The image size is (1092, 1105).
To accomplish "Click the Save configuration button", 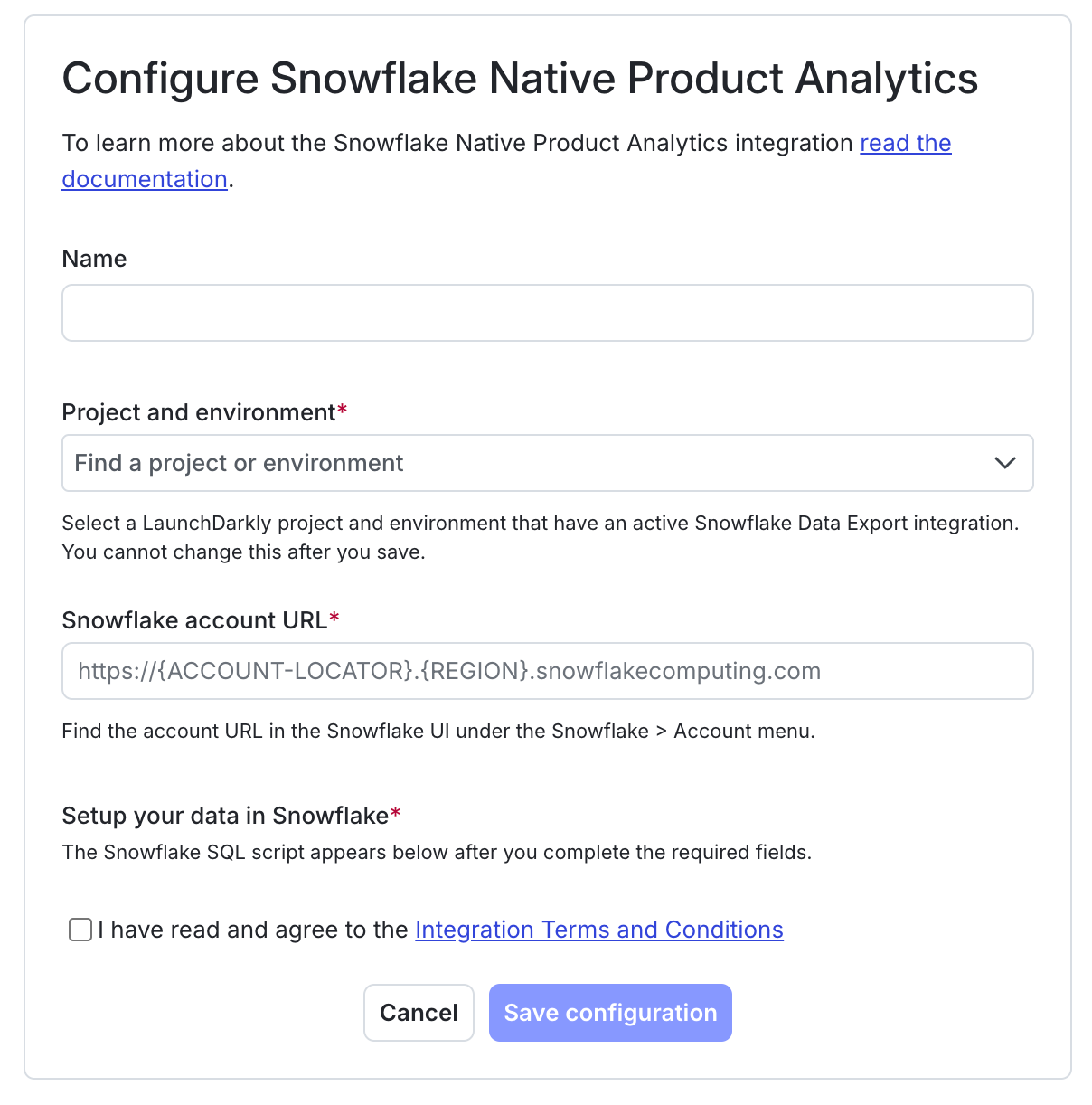I will coord(610,1013).
